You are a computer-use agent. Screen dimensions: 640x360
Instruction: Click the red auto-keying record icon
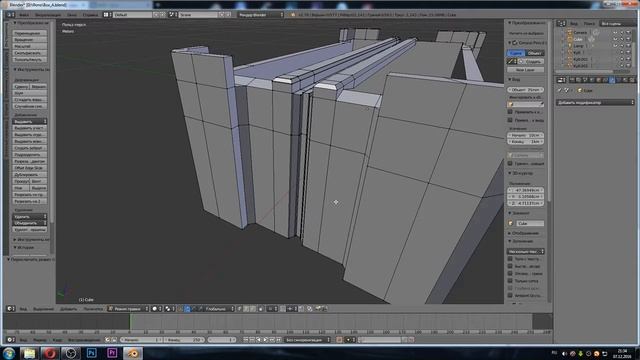pyautogui.click(x=339, y=340)
